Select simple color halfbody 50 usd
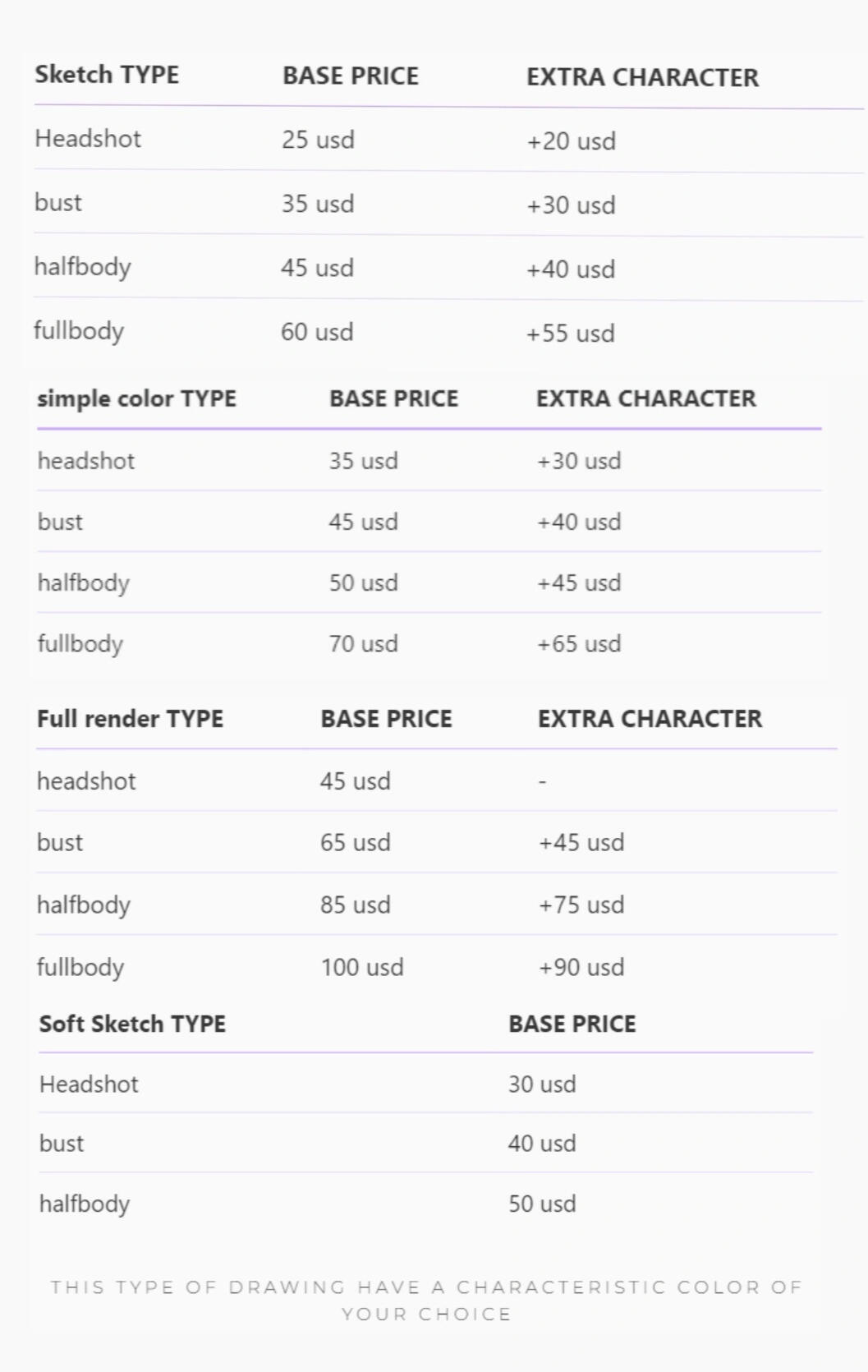The width and height of the screenshot is (868, 1372). (363, 582)
